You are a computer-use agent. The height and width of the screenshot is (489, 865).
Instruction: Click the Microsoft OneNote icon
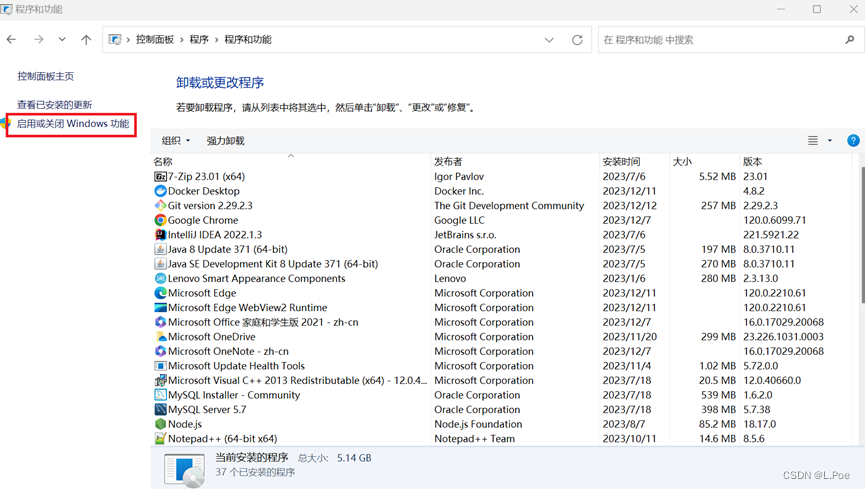point(160,351)
